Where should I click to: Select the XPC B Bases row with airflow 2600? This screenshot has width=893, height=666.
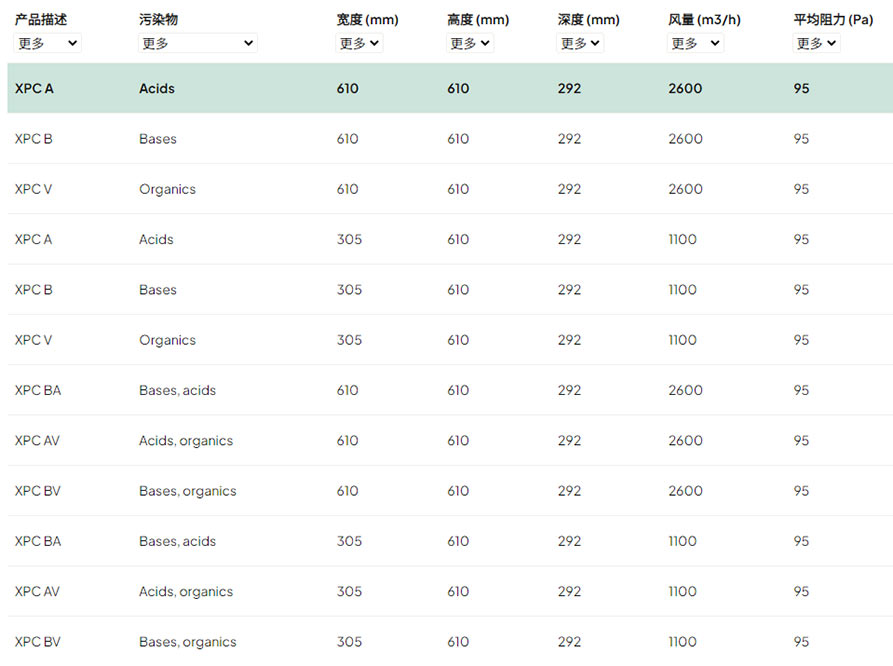pyautogui.click(x=450, y=138)
